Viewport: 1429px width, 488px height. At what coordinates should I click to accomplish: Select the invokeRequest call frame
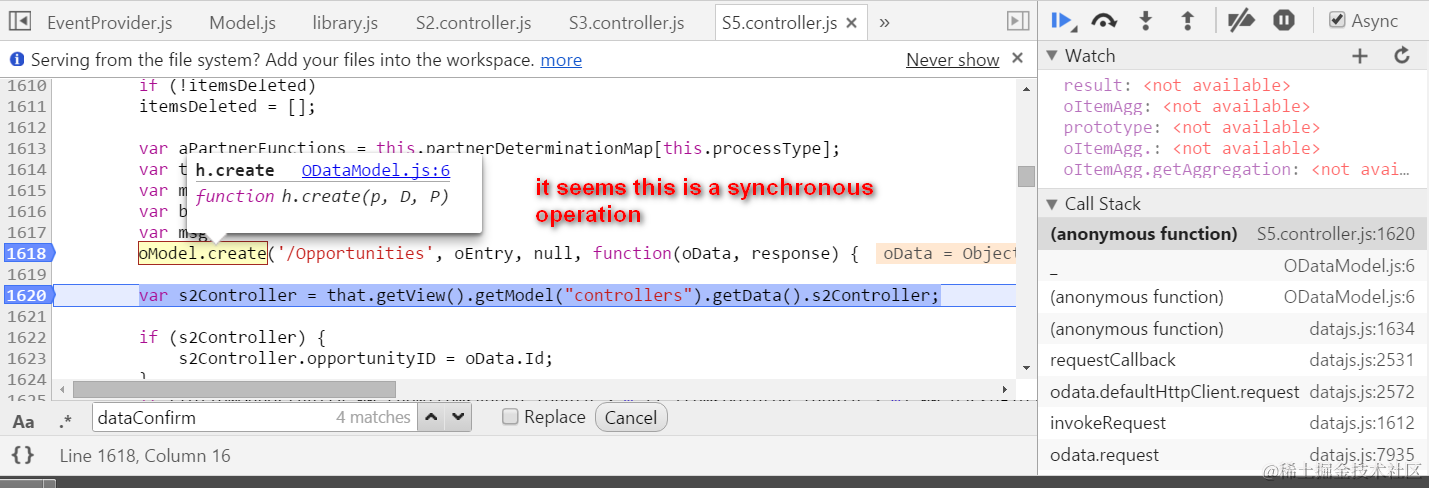[x=1233, y=423]
